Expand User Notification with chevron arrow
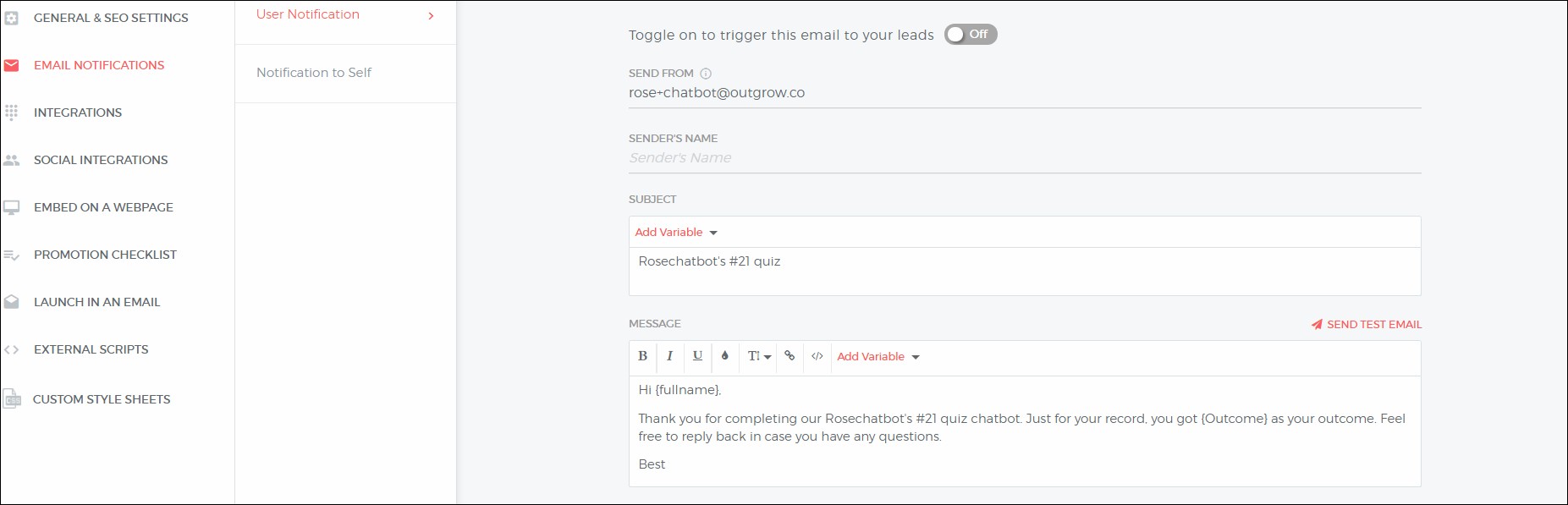The width and height of the screenshot is (1568, 505). tap(431, 15)
